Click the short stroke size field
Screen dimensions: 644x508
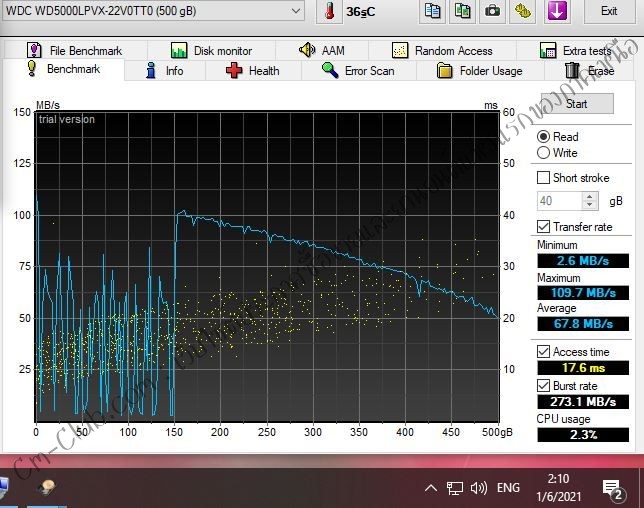[x=559, y=201]
